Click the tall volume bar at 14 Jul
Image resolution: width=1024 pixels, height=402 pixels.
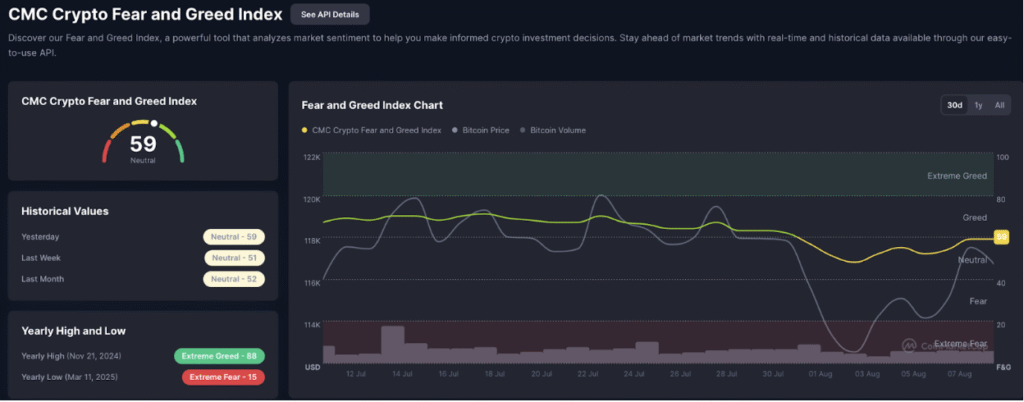392,345
